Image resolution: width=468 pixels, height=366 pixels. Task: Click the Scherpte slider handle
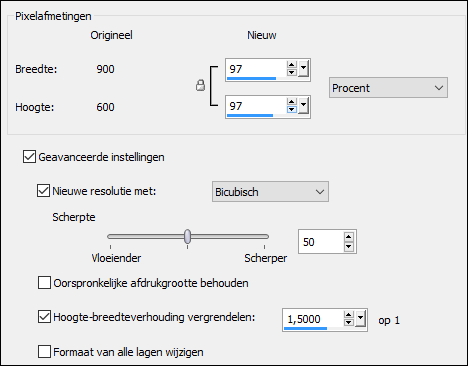(x=188, y=236)
